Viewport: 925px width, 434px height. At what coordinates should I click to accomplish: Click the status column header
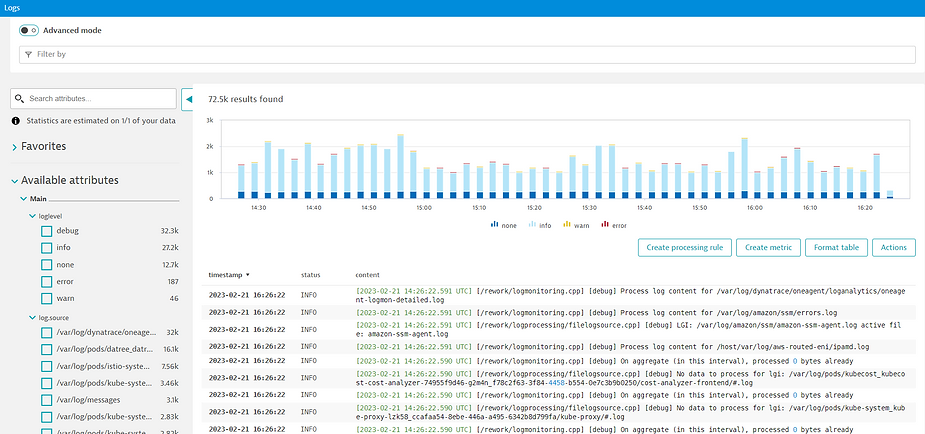point(310,275)
